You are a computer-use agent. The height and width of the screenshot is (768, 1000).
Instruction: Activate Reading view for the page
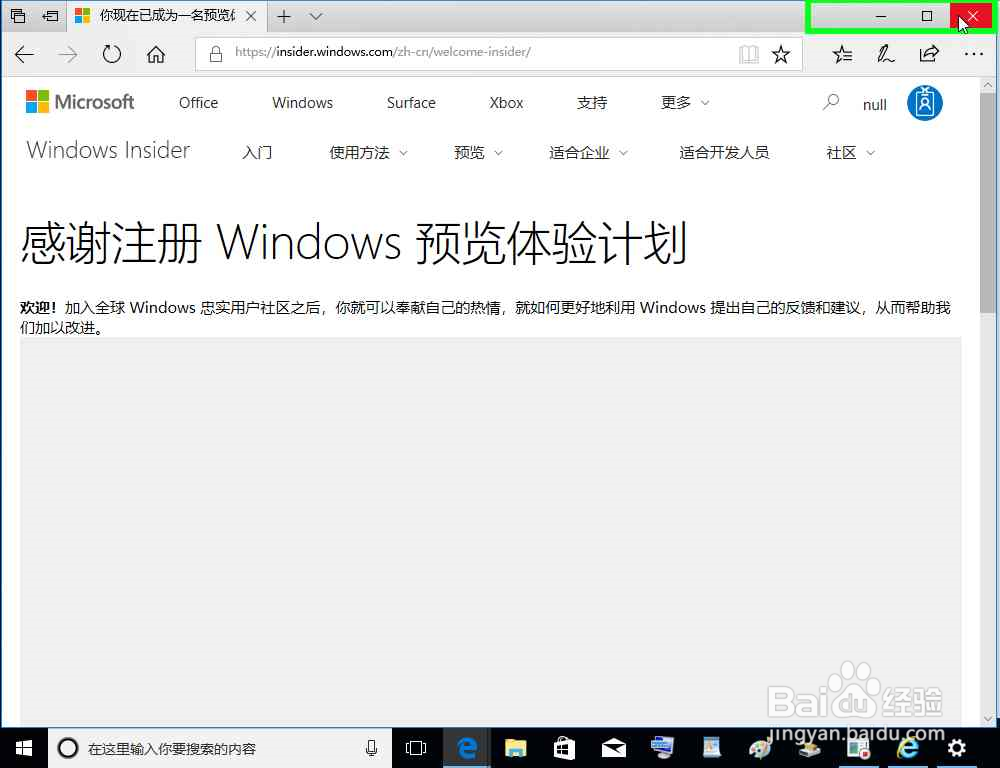(x=748, y=54)
